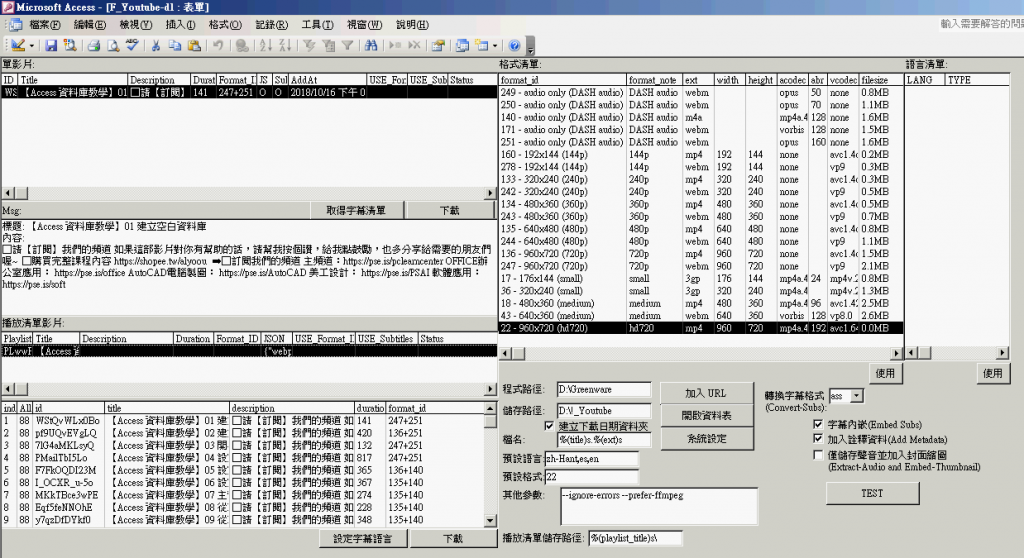
Task: Show the Database Window icon
Action: click(462, 46)
